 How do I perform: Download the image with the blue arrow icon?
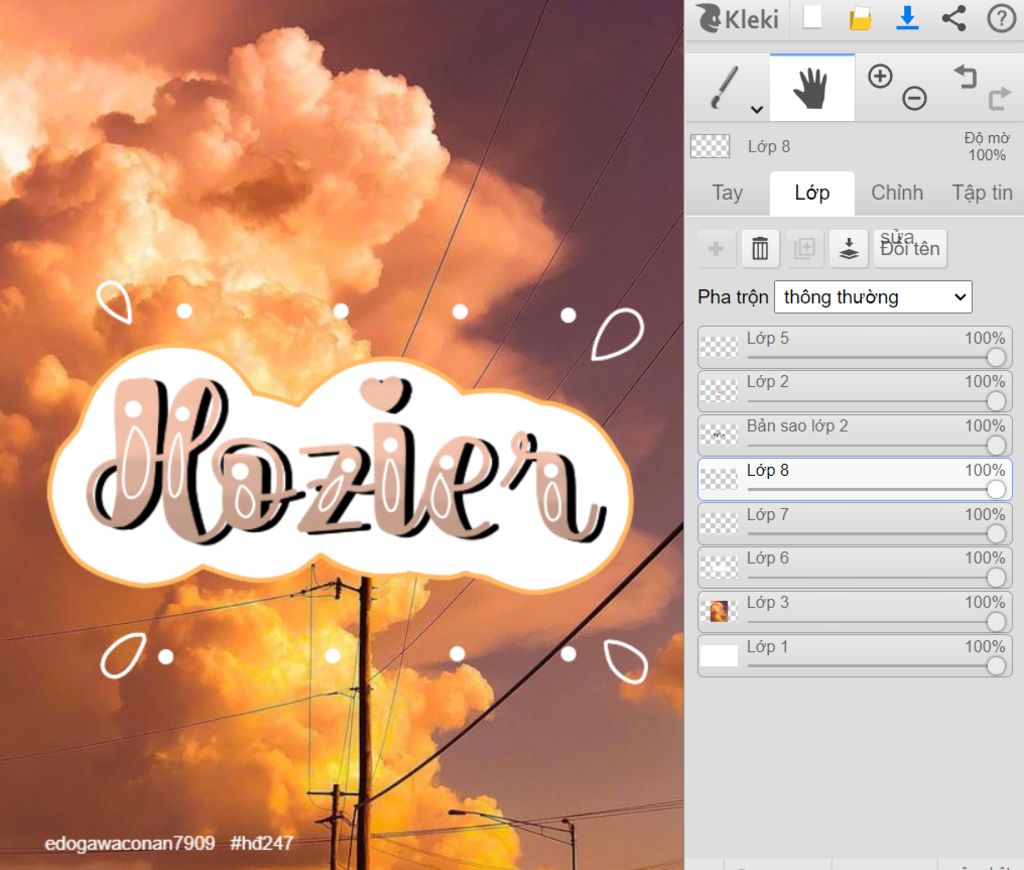click(x=907, y=18)
